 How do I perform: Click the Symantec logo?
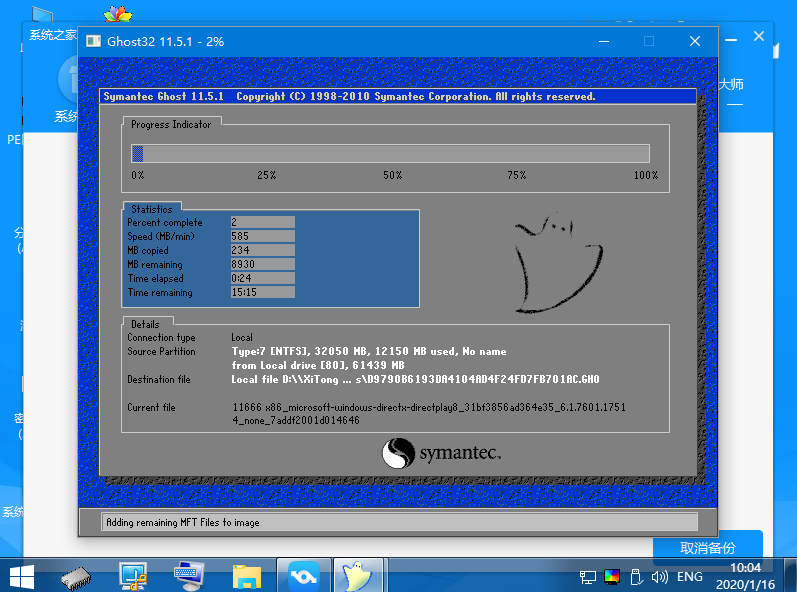tap(441, 453)
